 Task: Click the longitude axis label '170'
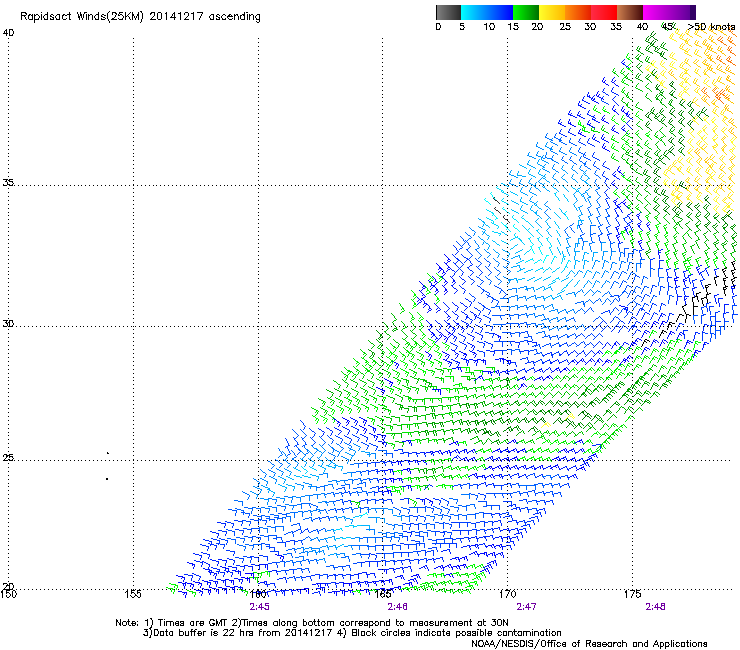click(x=508, y=594)
